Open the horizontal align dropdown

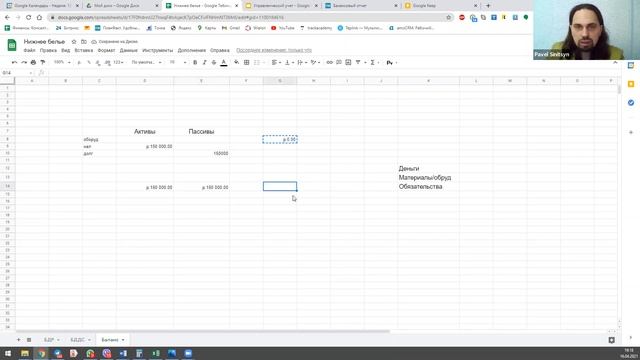click(x=276, y=62)
